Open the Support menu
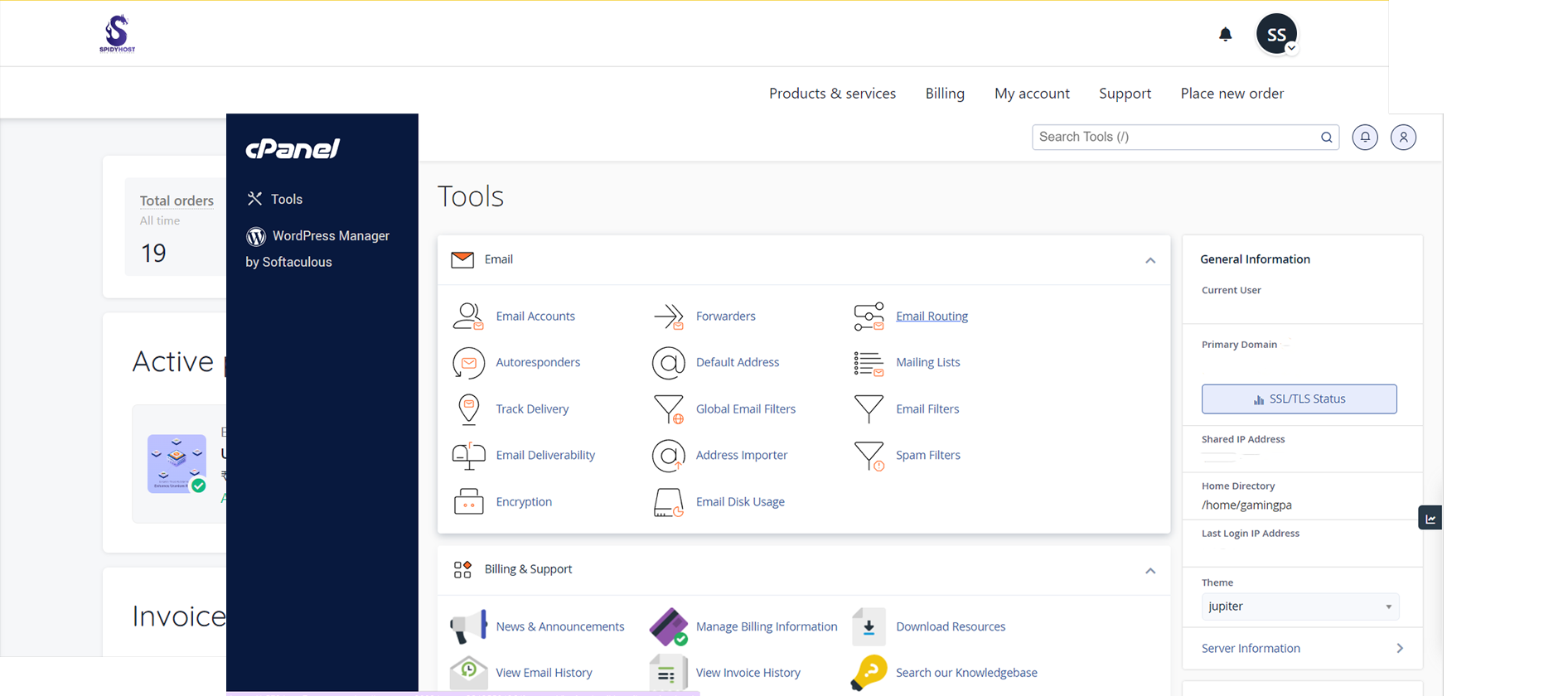This screenshot has width=1568, height=696. pyautogui.click(x=1125, y=94)
